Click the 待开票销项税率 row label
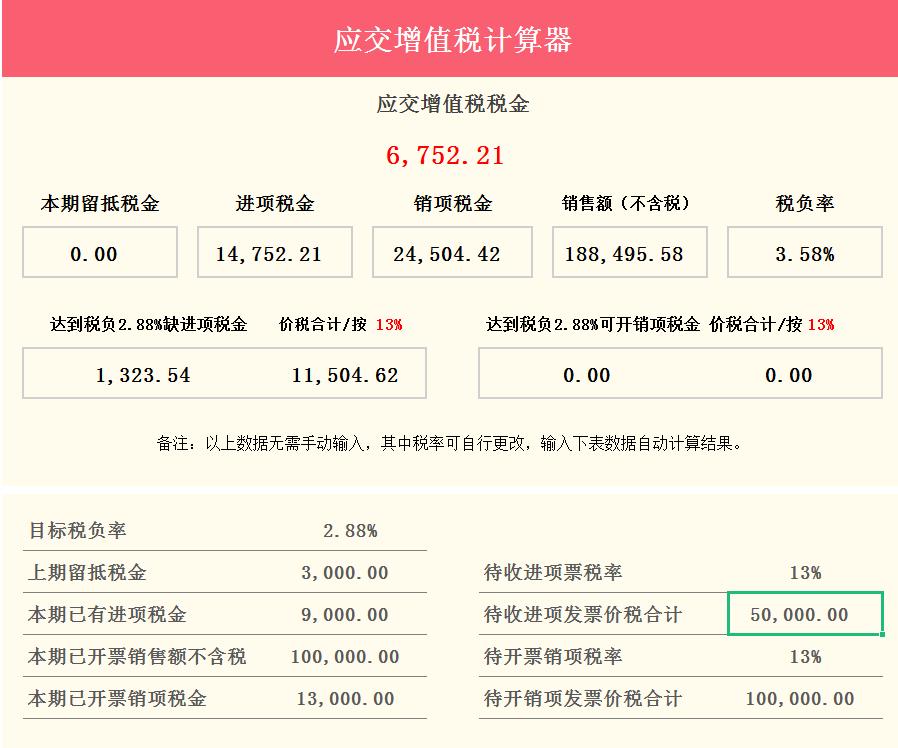This screenshot has width=898, height=748. 553,656
